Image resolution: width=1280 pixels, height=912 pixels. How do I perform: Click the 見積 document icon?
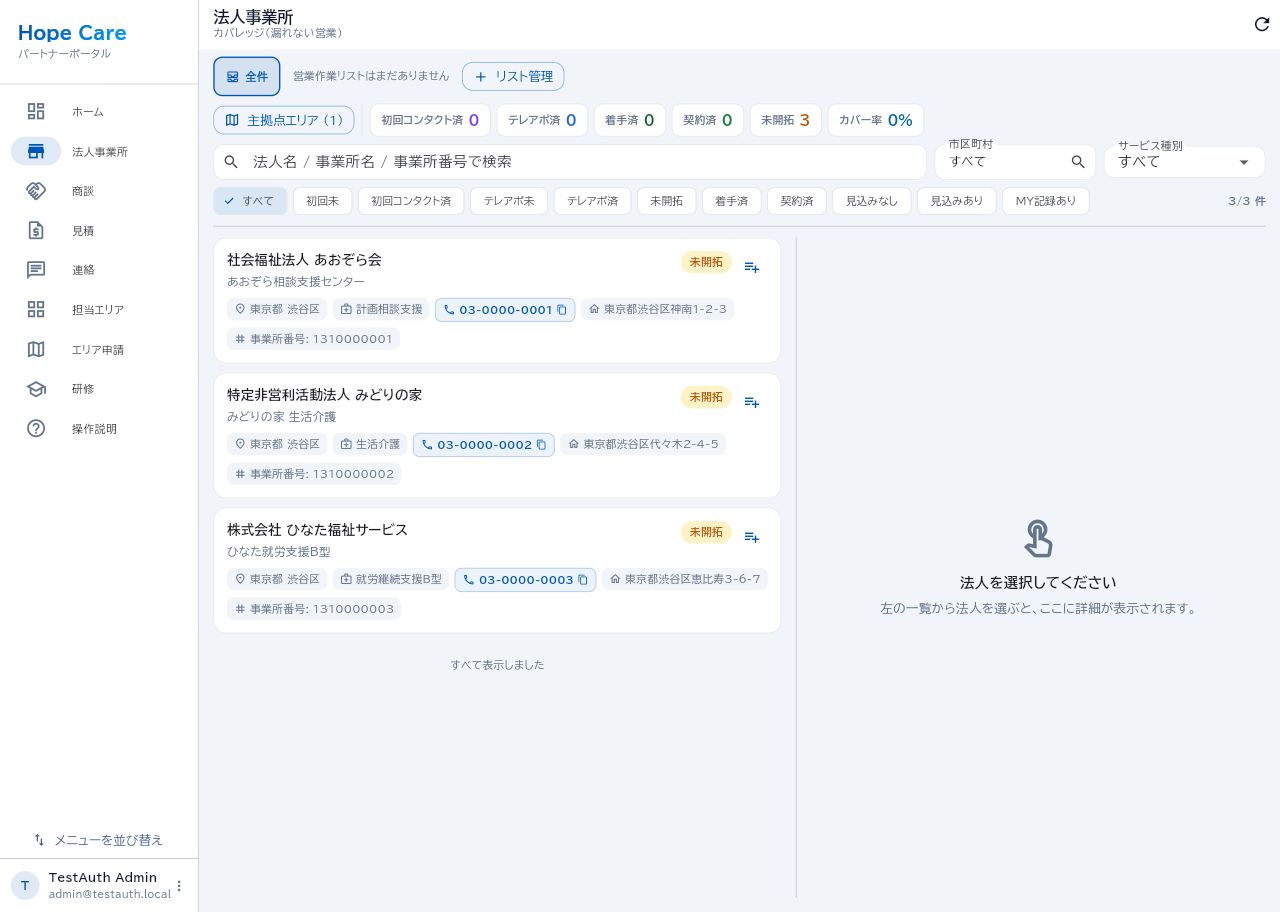[36, 230]
